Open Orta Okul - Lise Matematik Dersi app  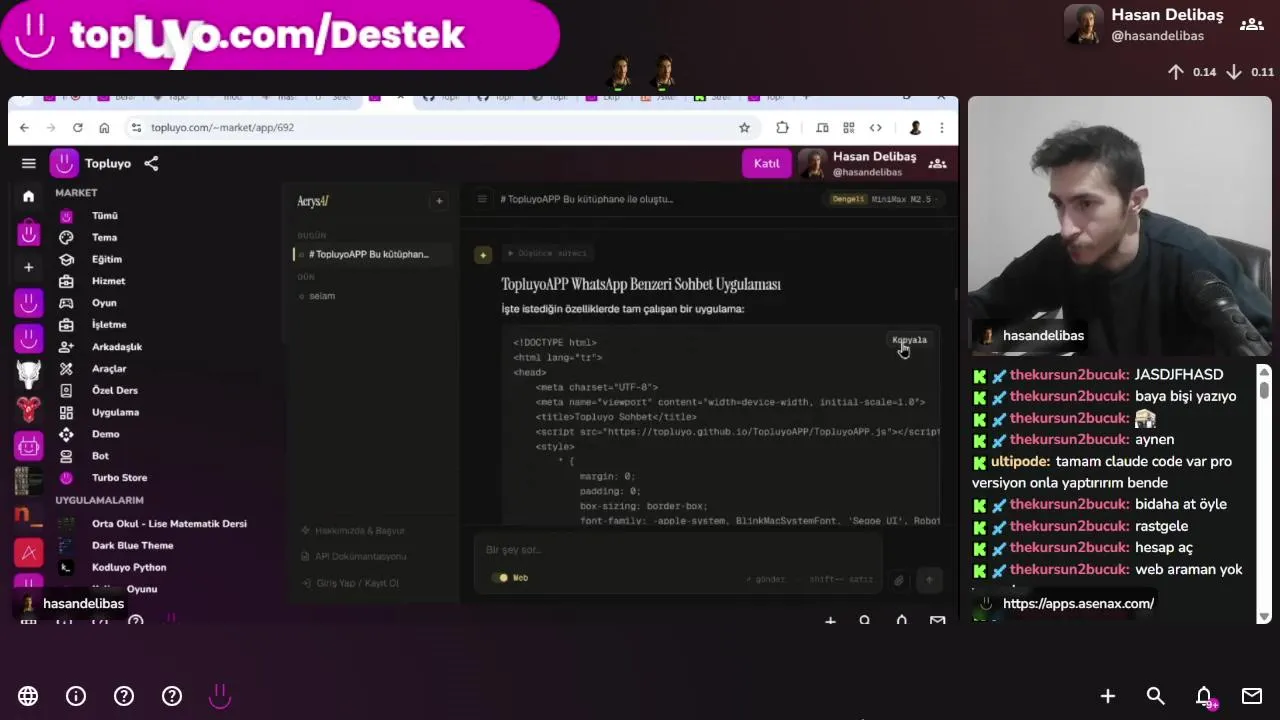169,524
